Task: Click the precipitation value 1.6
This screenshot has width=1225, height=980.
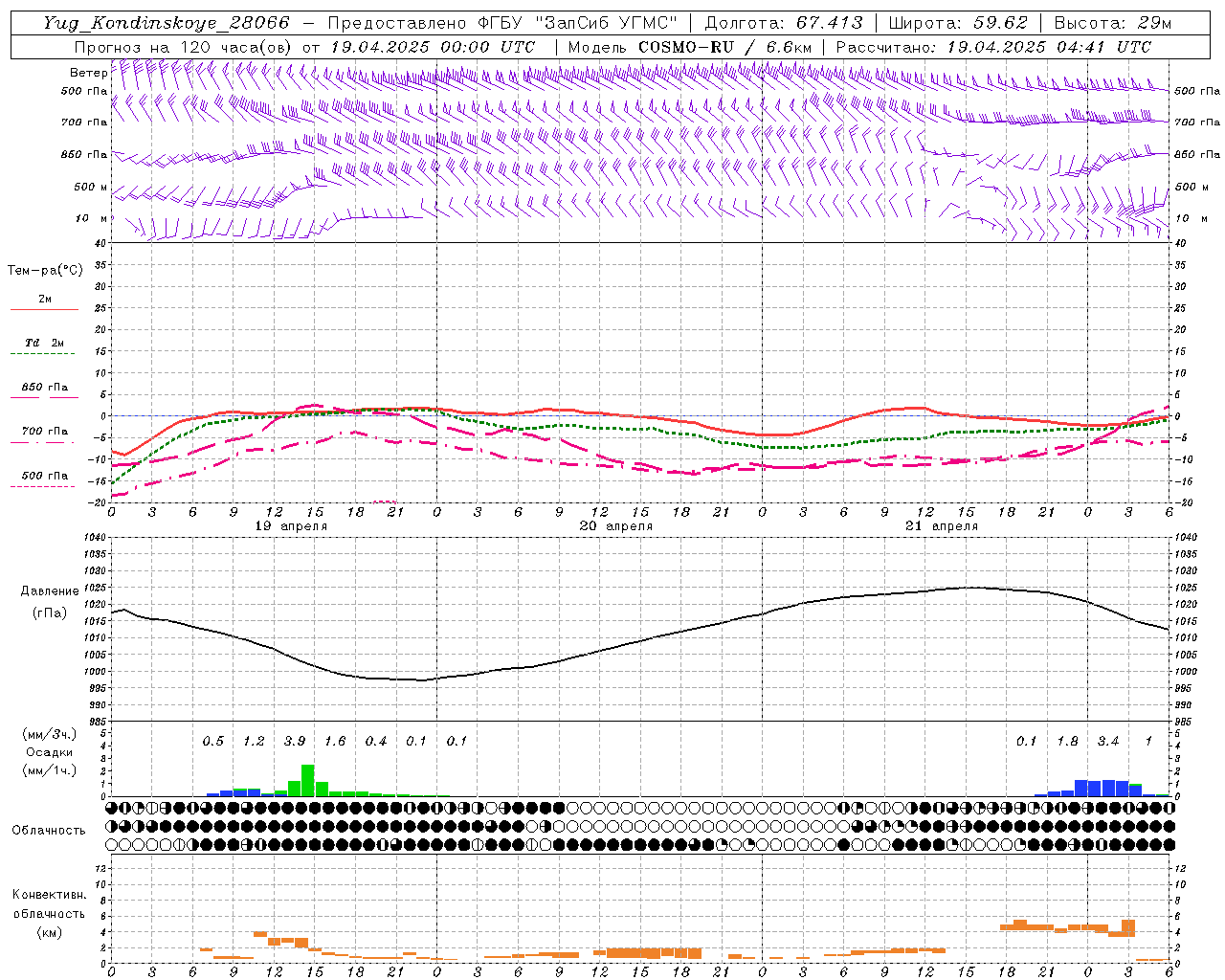Action: [x=335, y=742]
